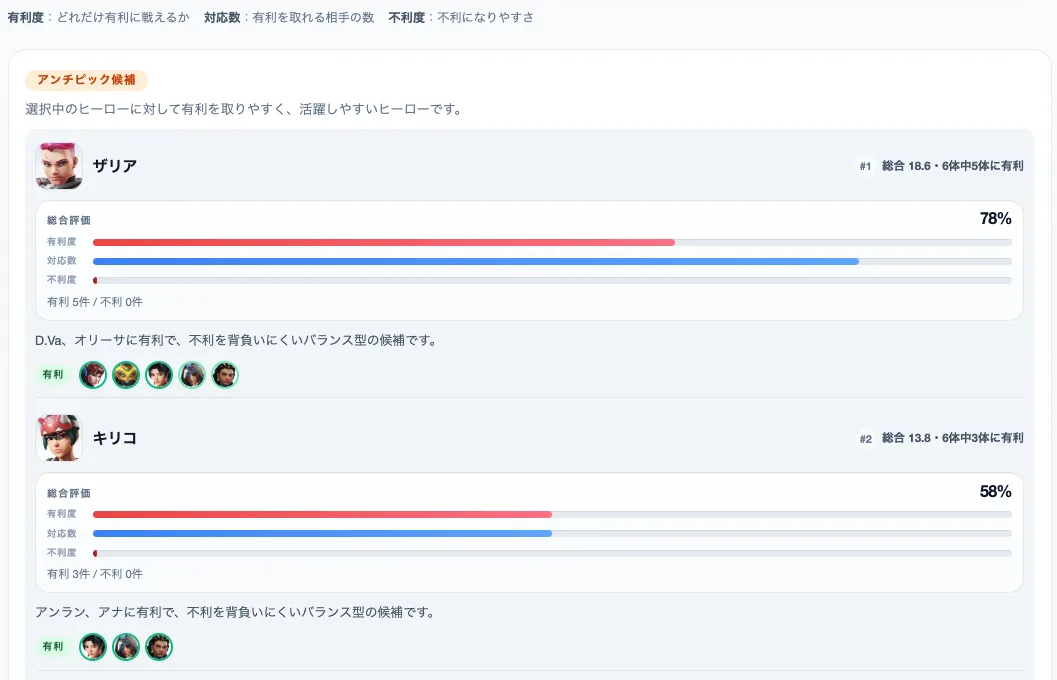The height and width of the screenshot is (680, 1057).
Task: Select キリコ's hero portrait icon
Action: [60, 437]
